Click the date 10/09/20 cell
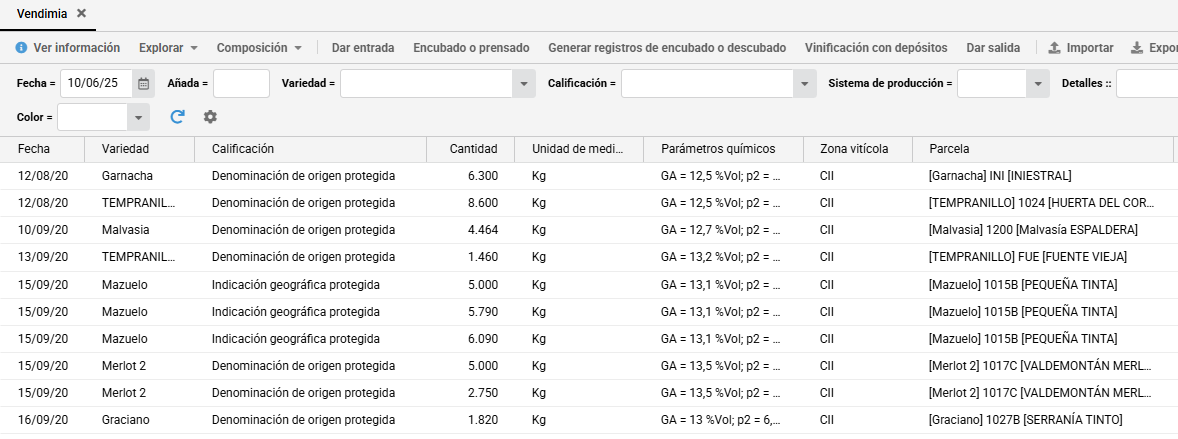Image resolution: width=1178 pixels, height=439 pixels. pos(42,230)
